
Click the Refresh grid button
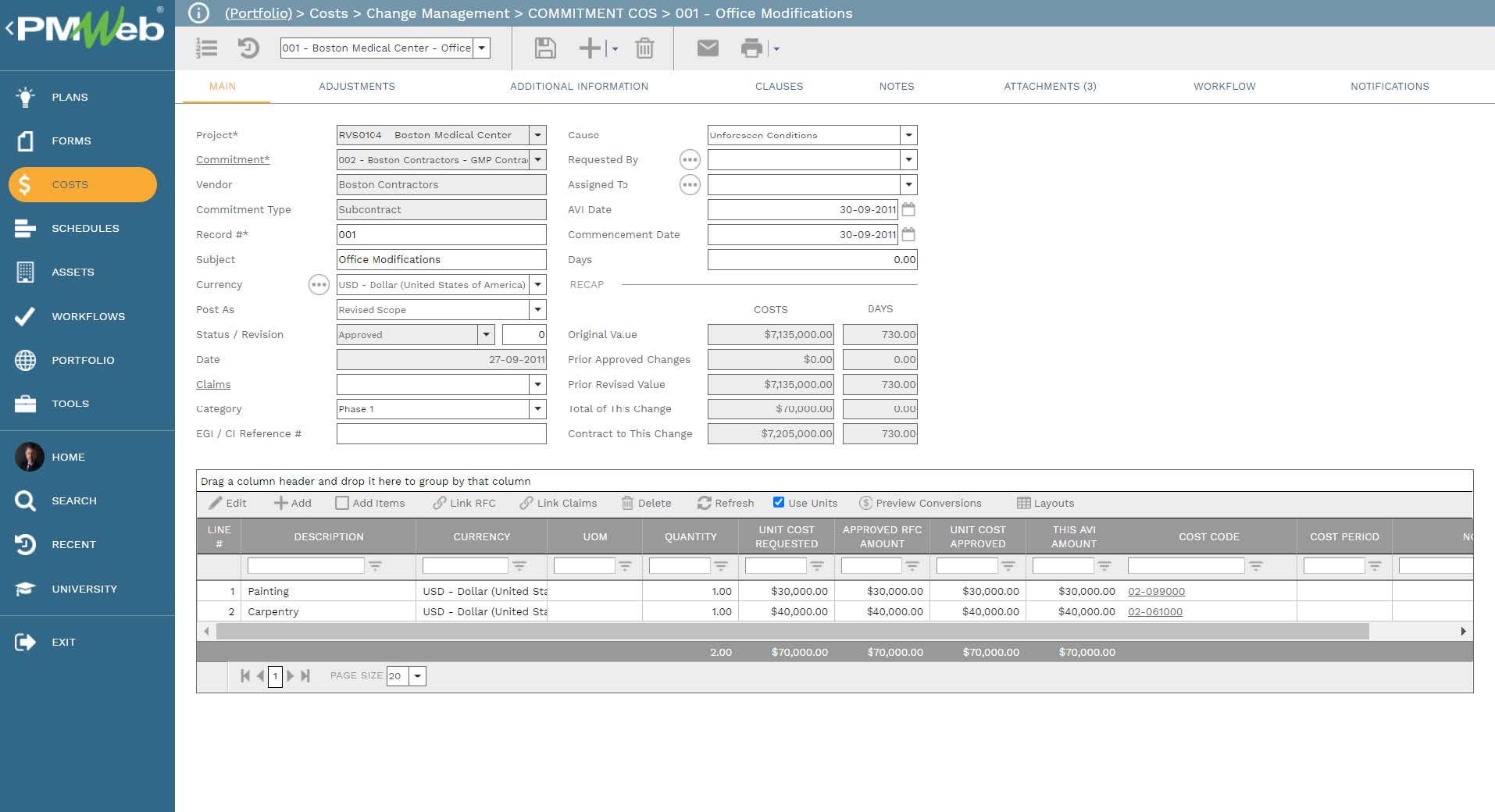(x=726, y=504)
